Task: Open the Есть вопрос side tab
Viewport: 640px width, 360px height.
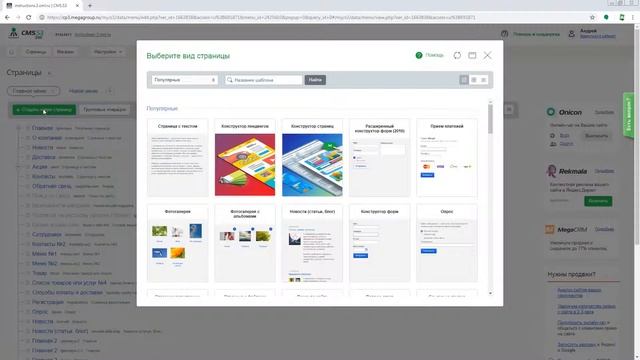Action: pyautogui.click(x=628, y=115)
